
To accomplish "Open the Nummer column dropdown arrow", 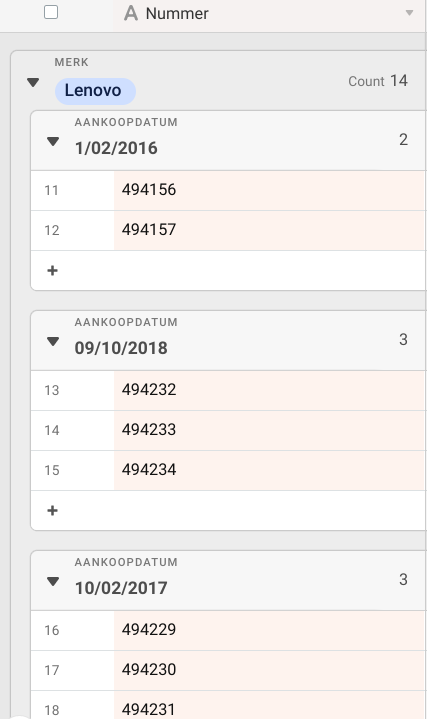I will click(x=410, y=13).
